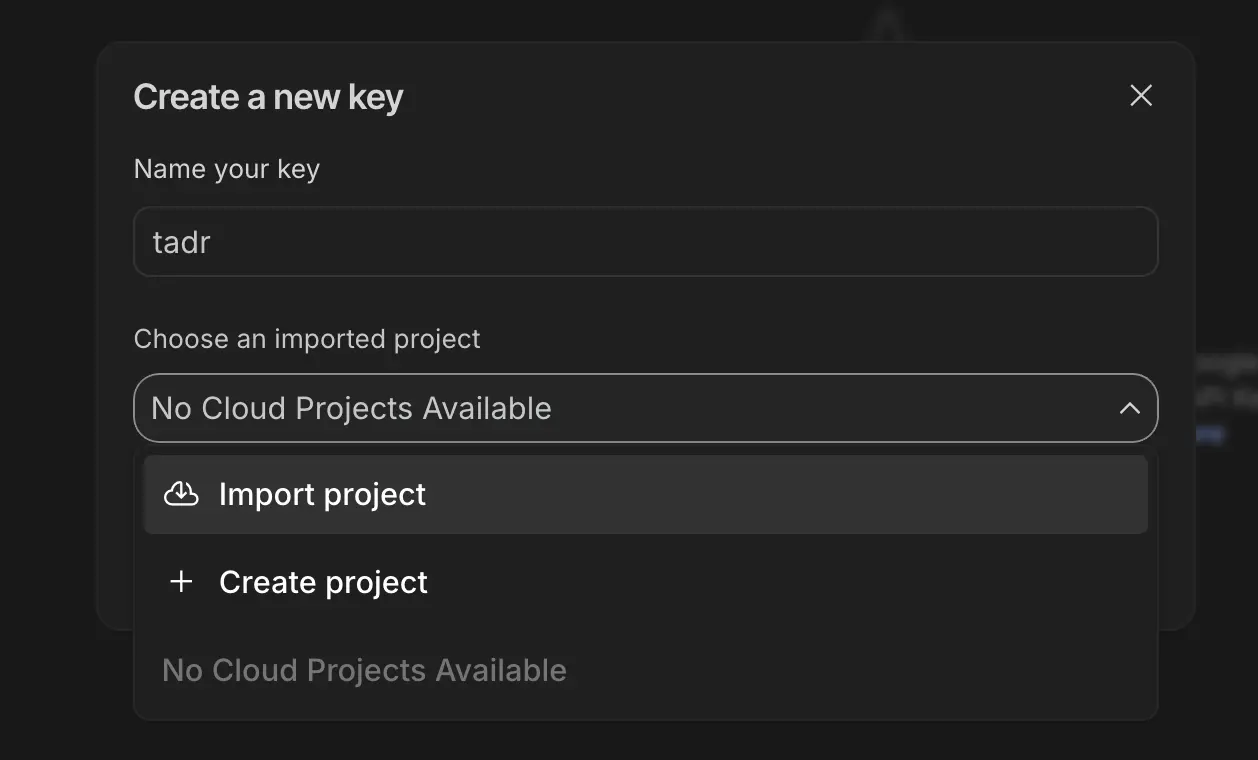Select the text tadr in the name box
1258x760 pixels.
181,241
